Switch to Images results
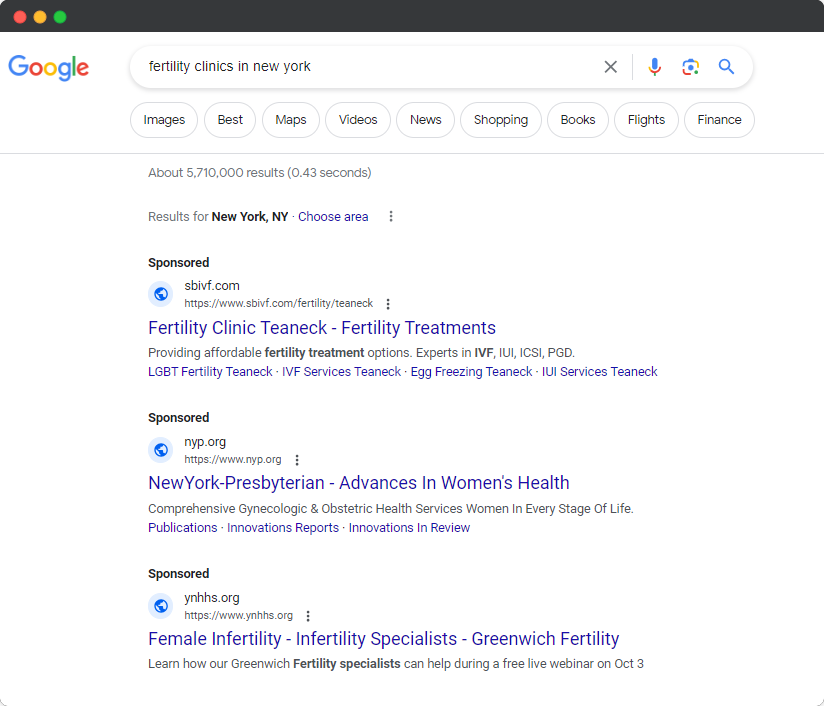Image resolution: width=824 pixels, height=706 pixels. [164, 120]
